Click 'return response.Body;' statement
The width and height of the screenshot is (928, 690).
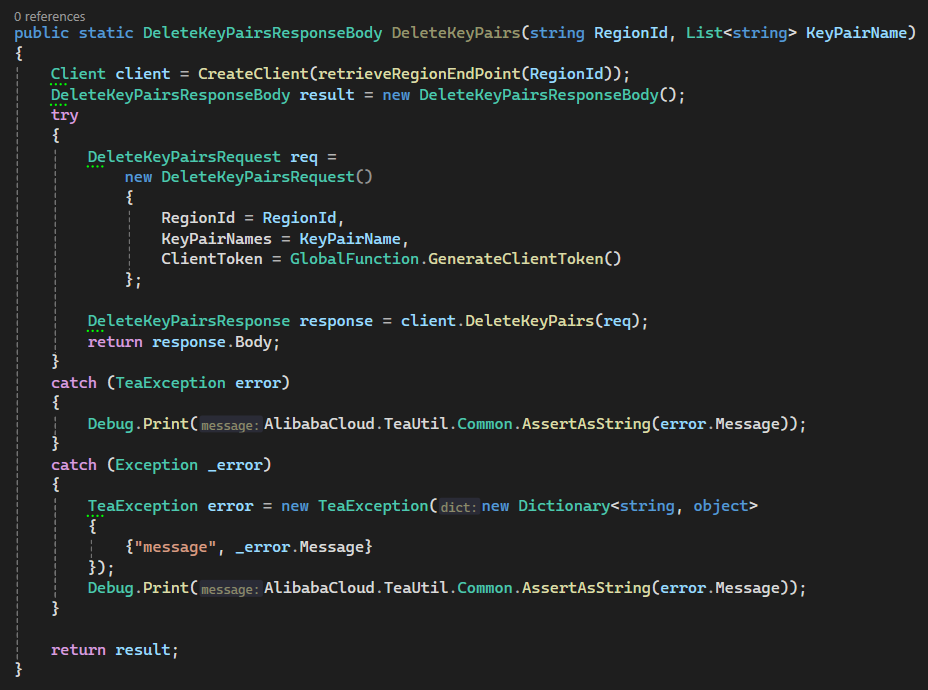click(x=184, y=341)
